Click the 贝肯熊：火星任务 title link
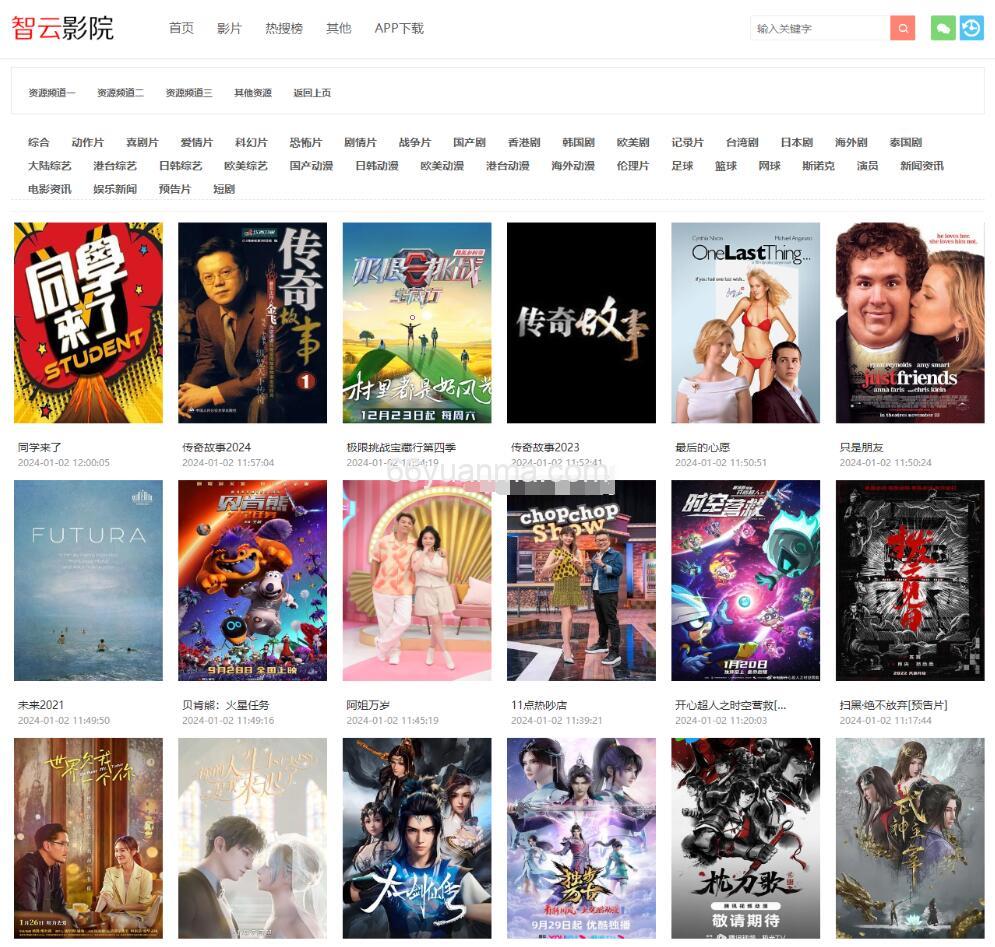The width and height of the screenshot is (995, 947). [225, 705]
